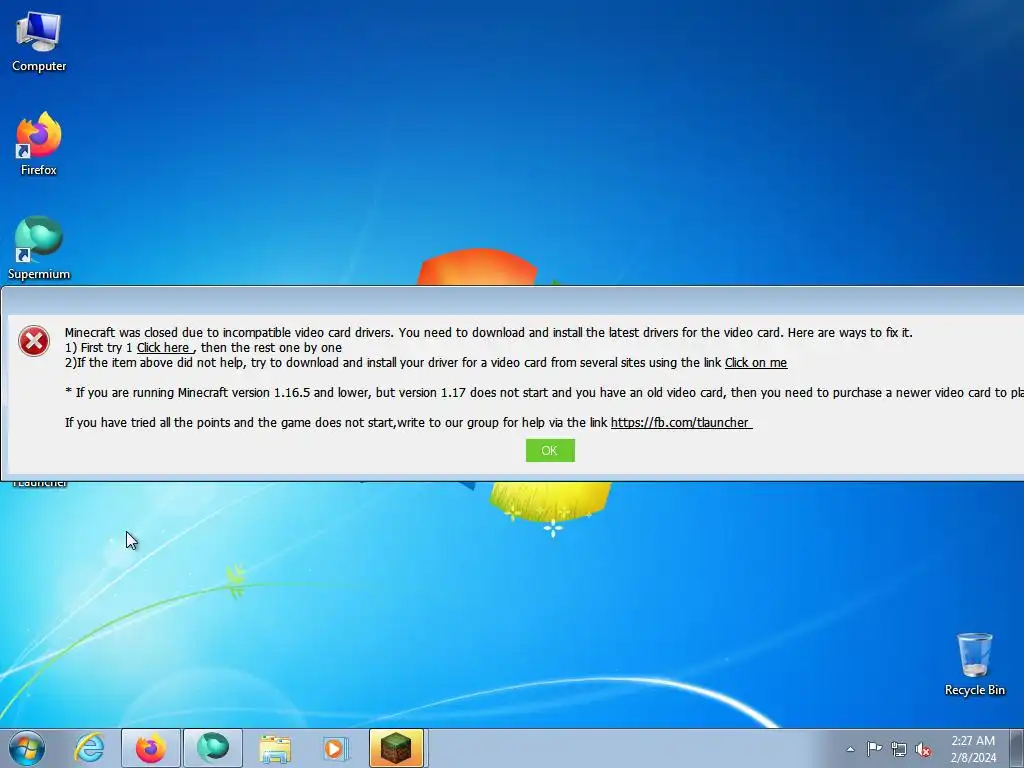The image size is (1024, 768).
Task: Click the error dialog title bar
Action: point(513,301)
